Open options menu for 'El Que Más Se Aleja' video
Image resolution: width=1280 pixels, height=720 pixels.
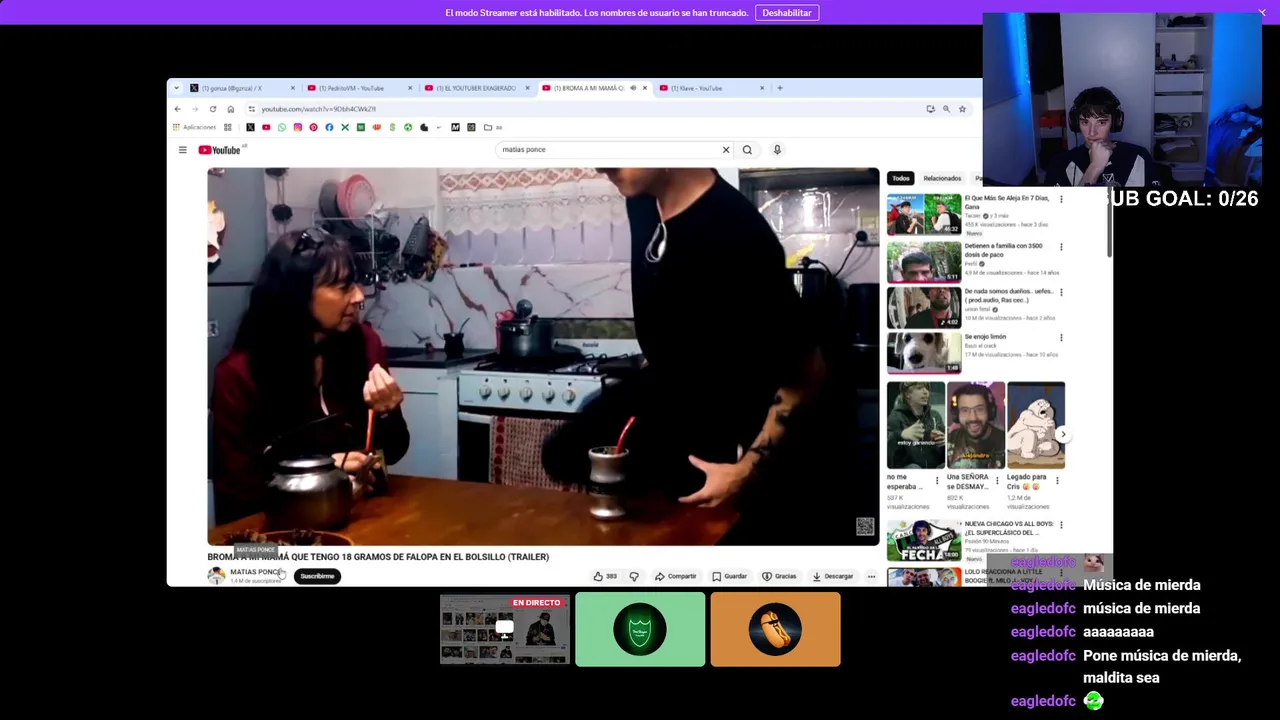[1061, 199]
